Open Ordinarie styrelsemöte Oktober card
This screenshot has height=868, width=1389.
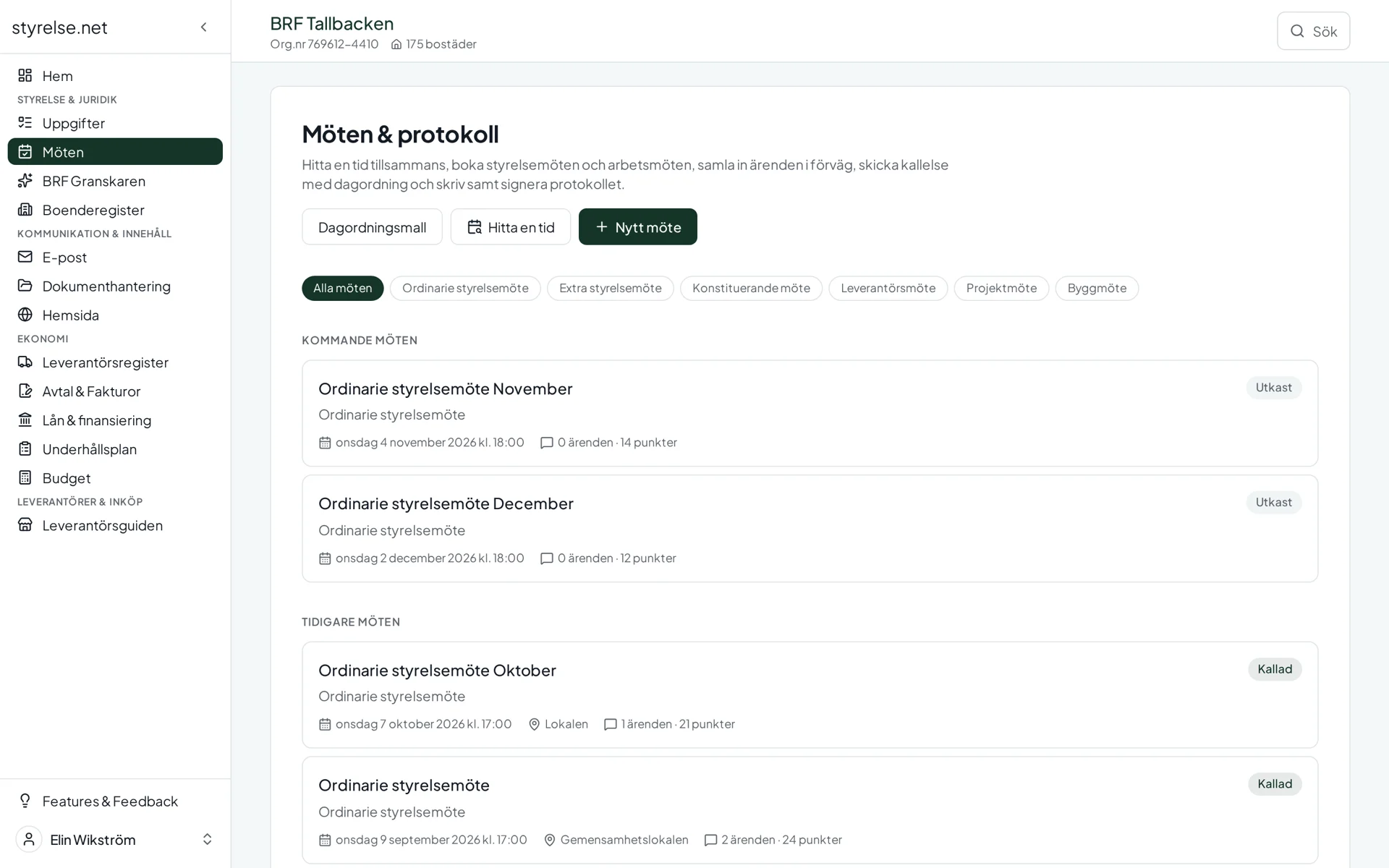pos(810,694)
